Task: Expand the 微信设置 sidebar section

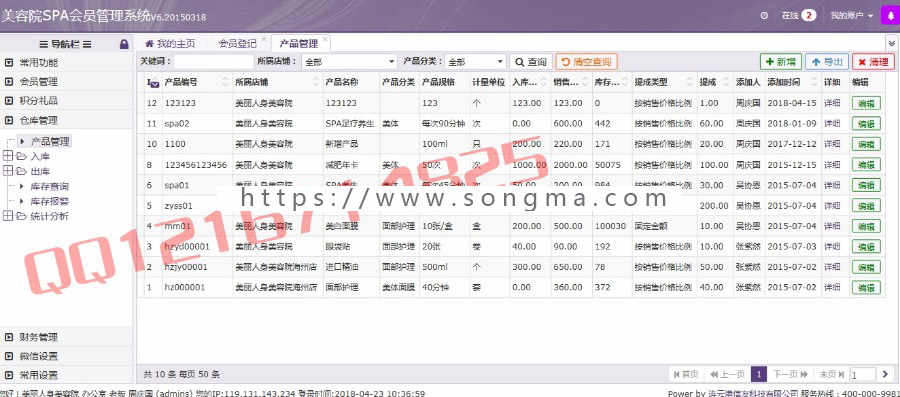Action: click(67, 356)
